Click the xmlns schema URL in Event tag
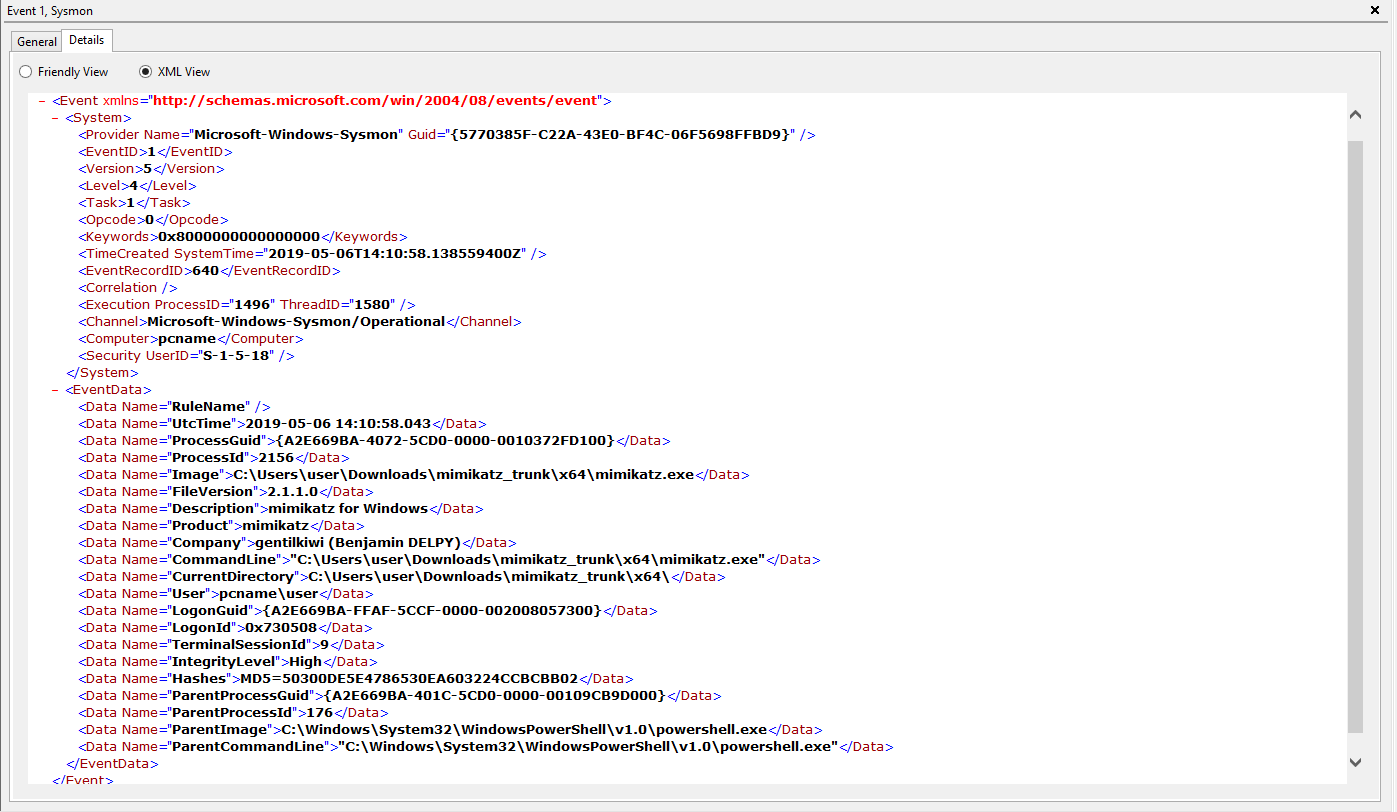This screenshot has width=1397, height=812. point(376,101)
